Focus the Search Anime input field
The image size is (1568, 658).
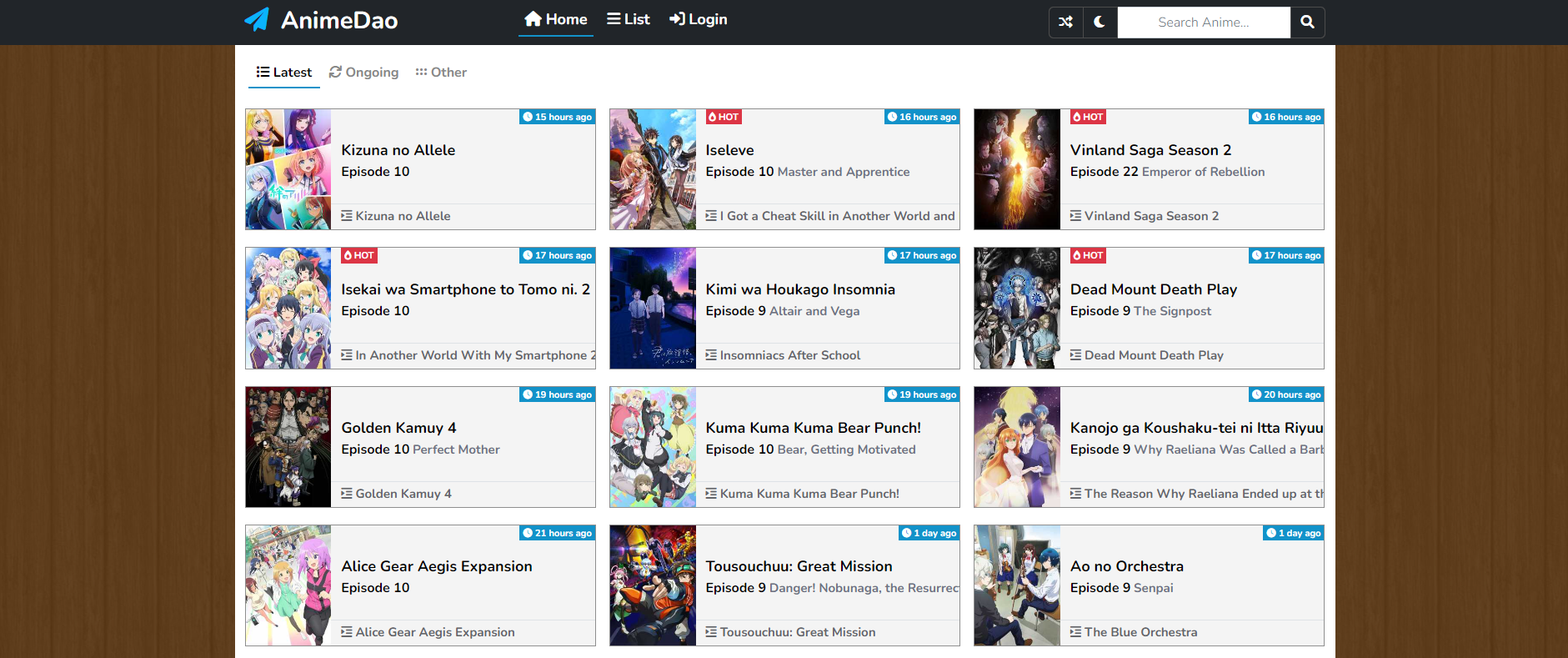click(x=1204, y=23)
